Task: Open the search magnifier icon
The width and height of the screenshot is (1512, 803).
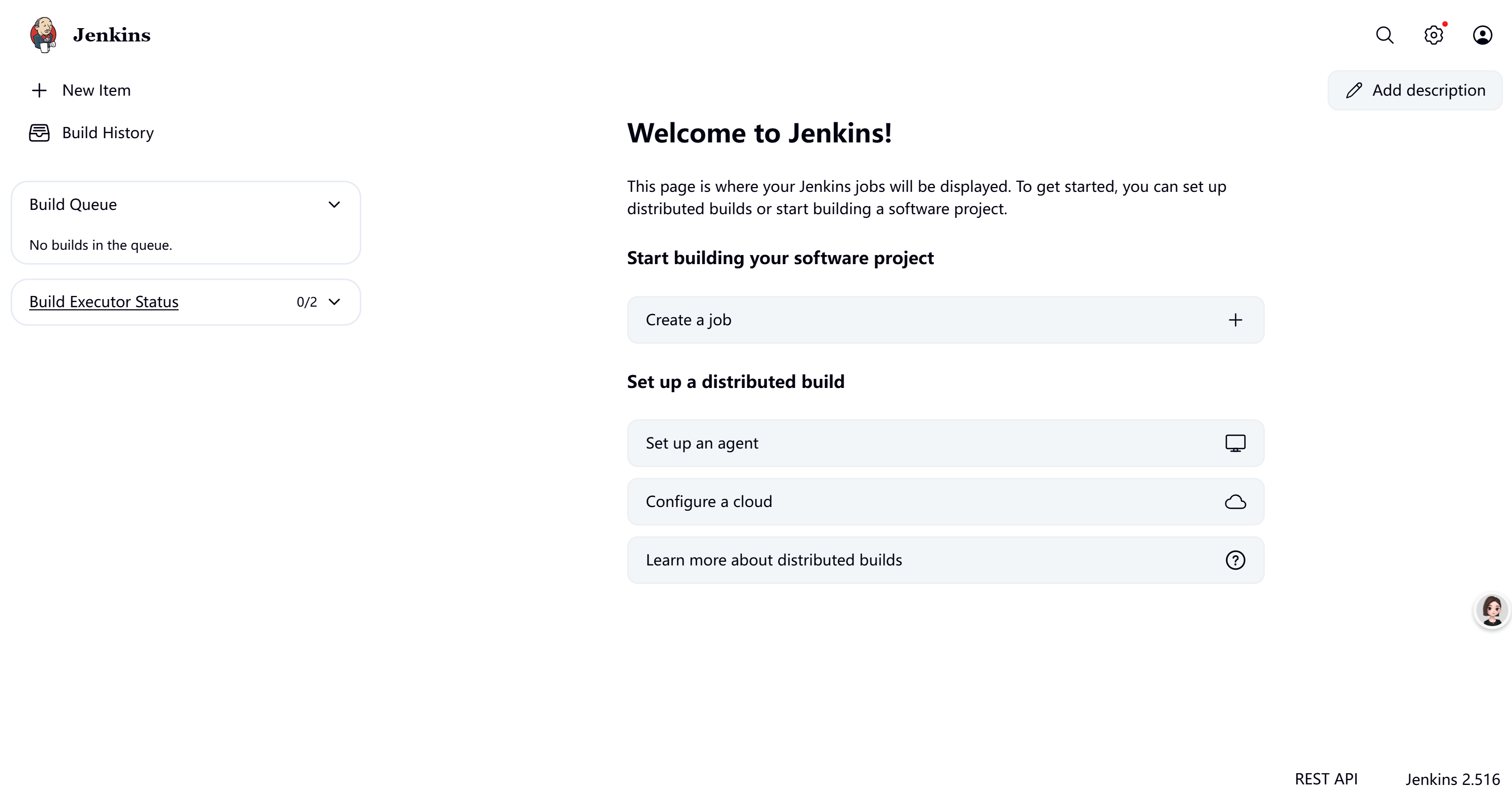Action: [1384, 35]
